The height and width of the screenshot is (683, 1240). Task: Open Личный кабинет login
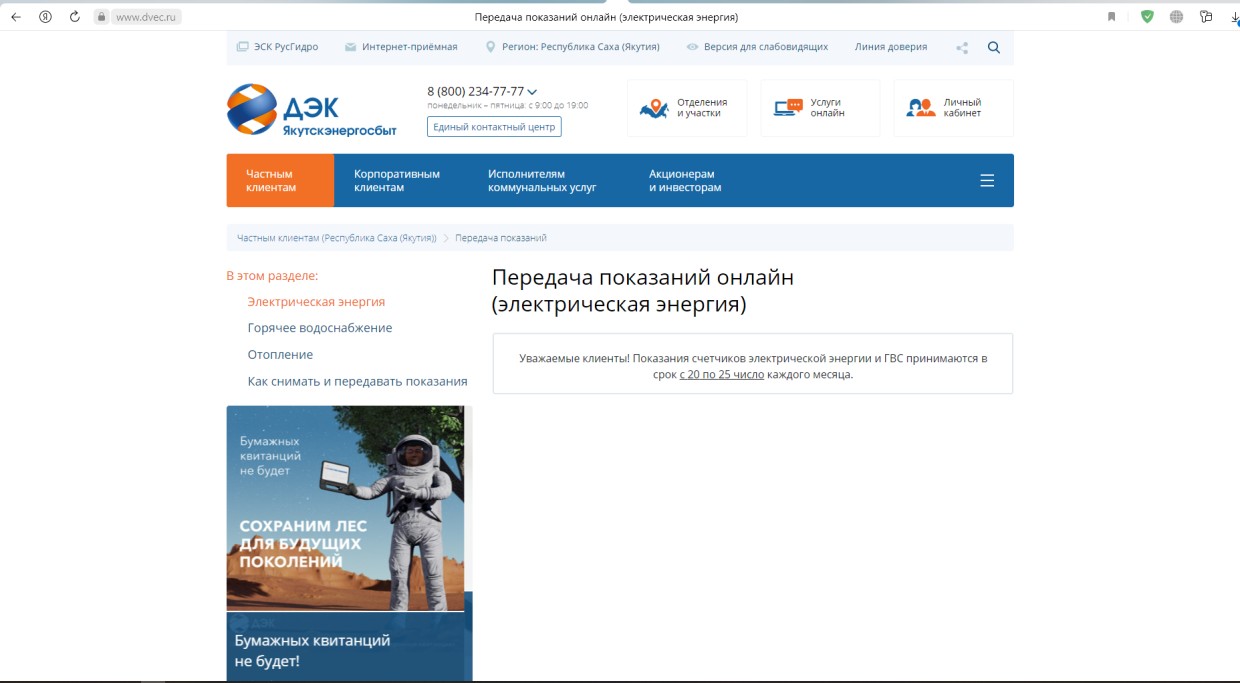pyautogui.click(x=951, y=107)
